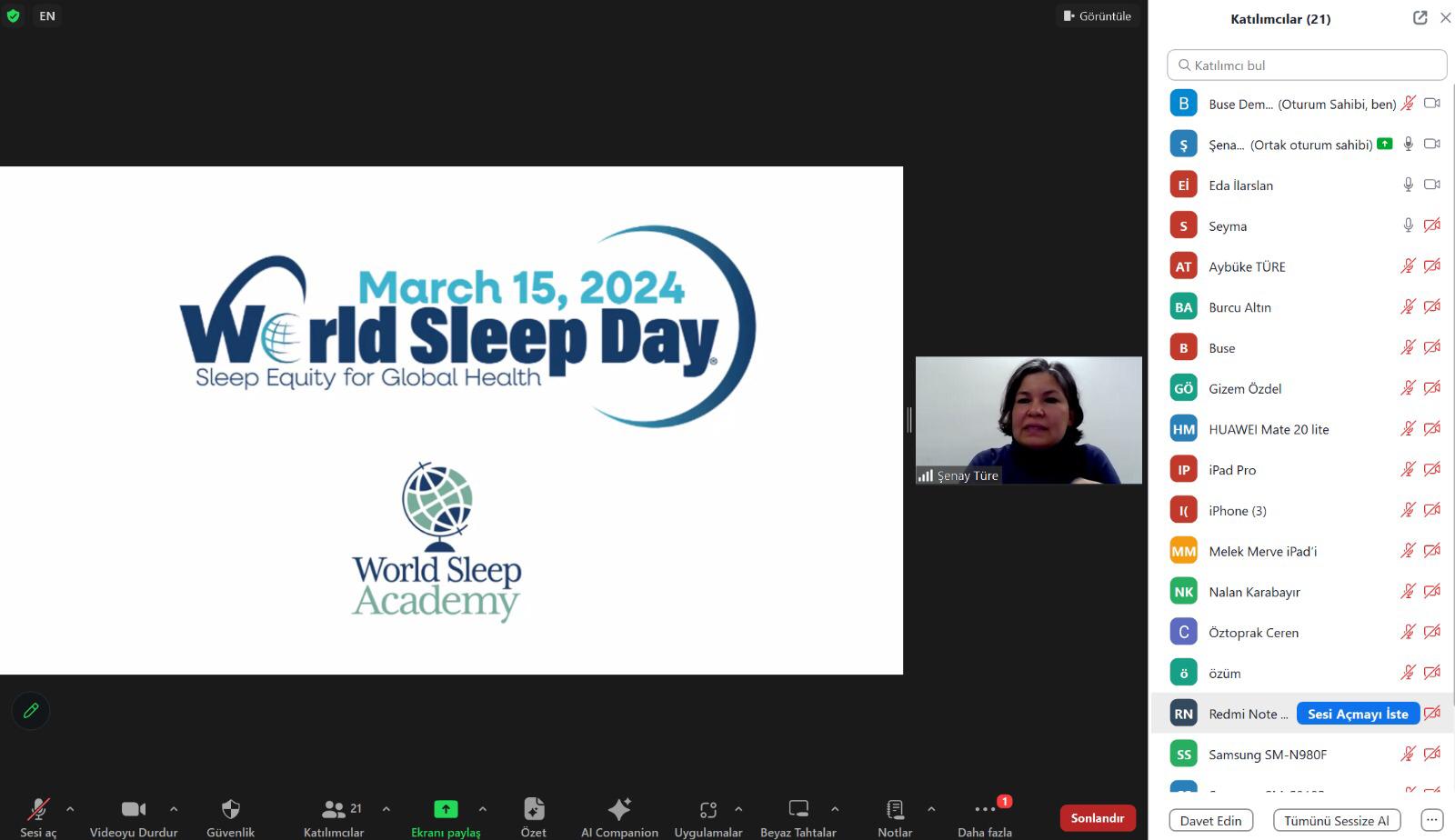This screenshot has width=1455, height=840.
Task: Click the Katılımcı bul search field
Action: tap(1307, 65)
